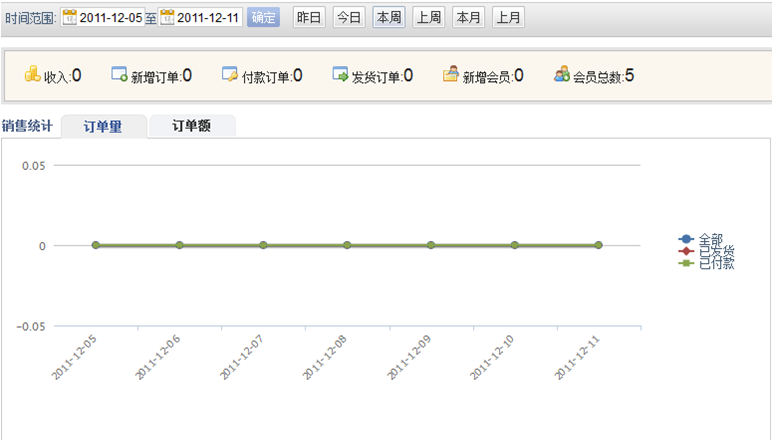The image size is (773, 441).
Task: Click the 付款订单 paid order icon
Action: pyautogui.click(x=230, y=75)
